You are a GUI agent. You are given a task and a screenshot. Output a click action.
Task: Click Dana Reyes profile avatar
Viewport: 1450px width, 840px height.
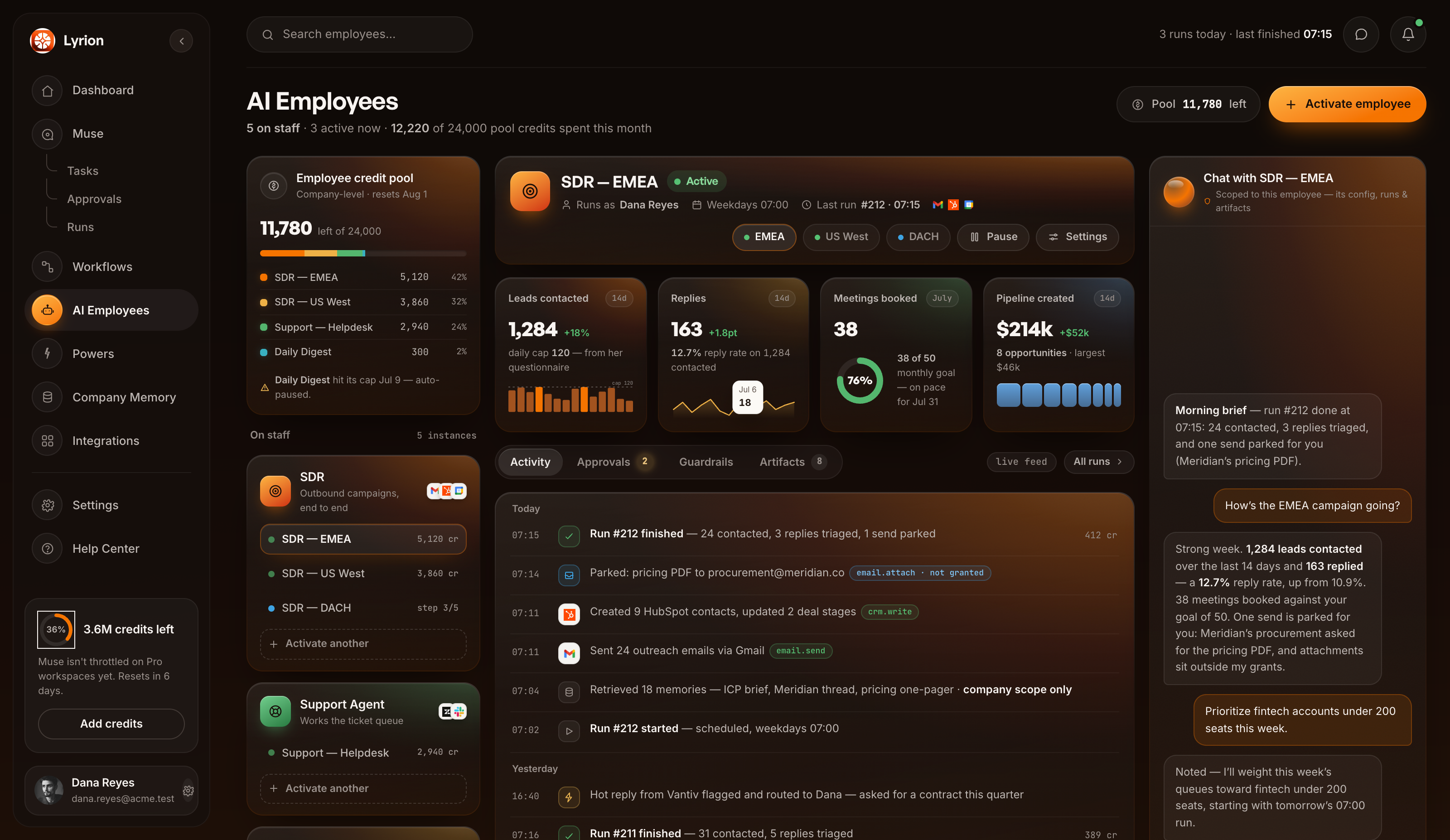pyautogui.click(x=49, y=791)
